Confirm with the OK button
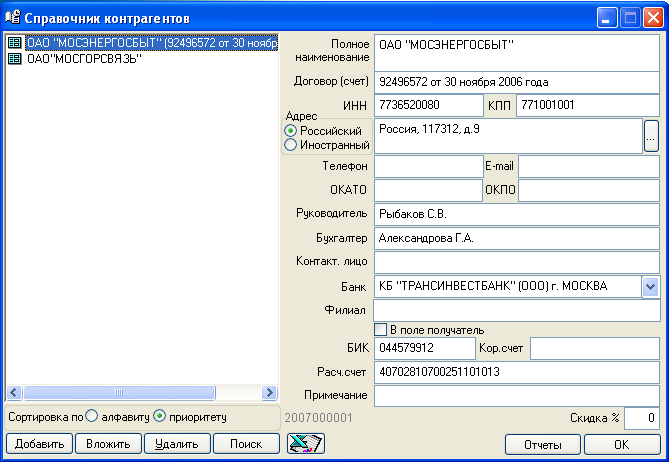Viewport: 669px width, 462px height. 622,445
